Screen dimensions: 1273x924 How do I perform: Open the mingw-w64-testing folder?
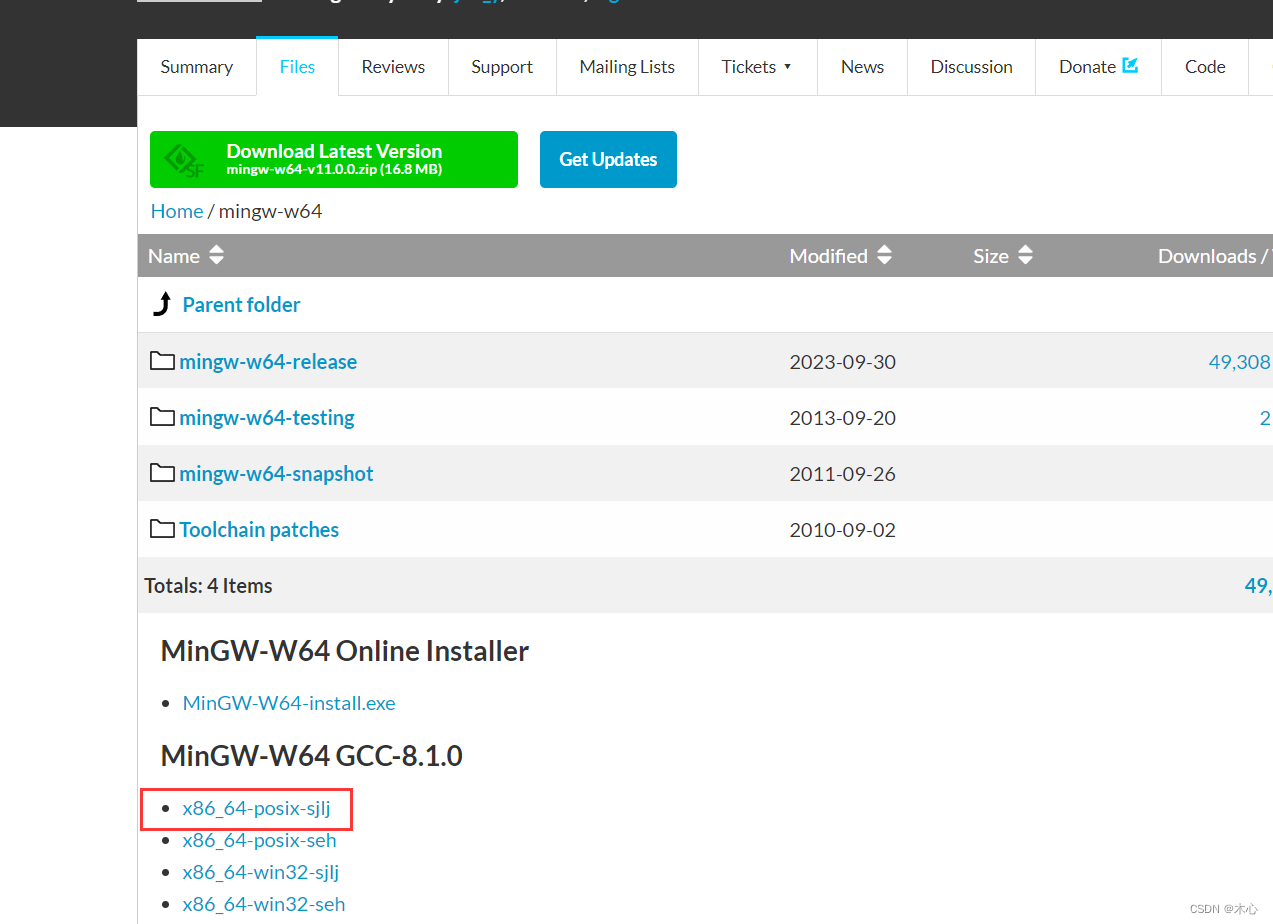(267, 418)
